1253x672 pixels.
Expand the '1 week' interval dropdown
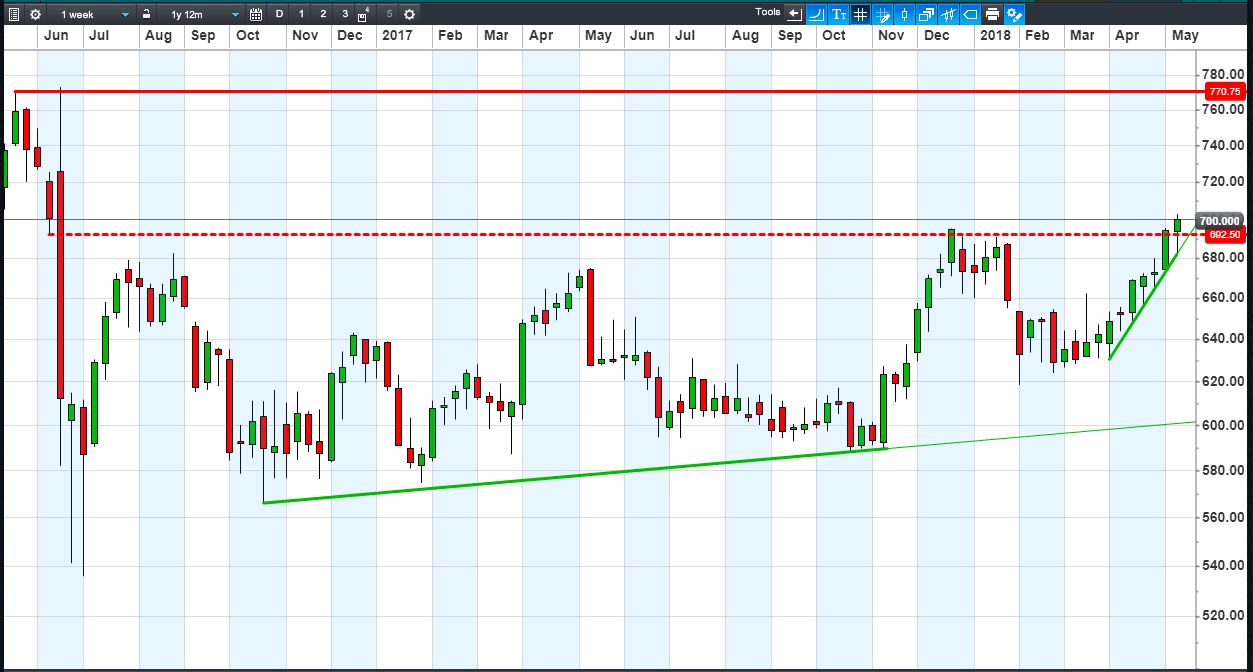tap(94, 14)
